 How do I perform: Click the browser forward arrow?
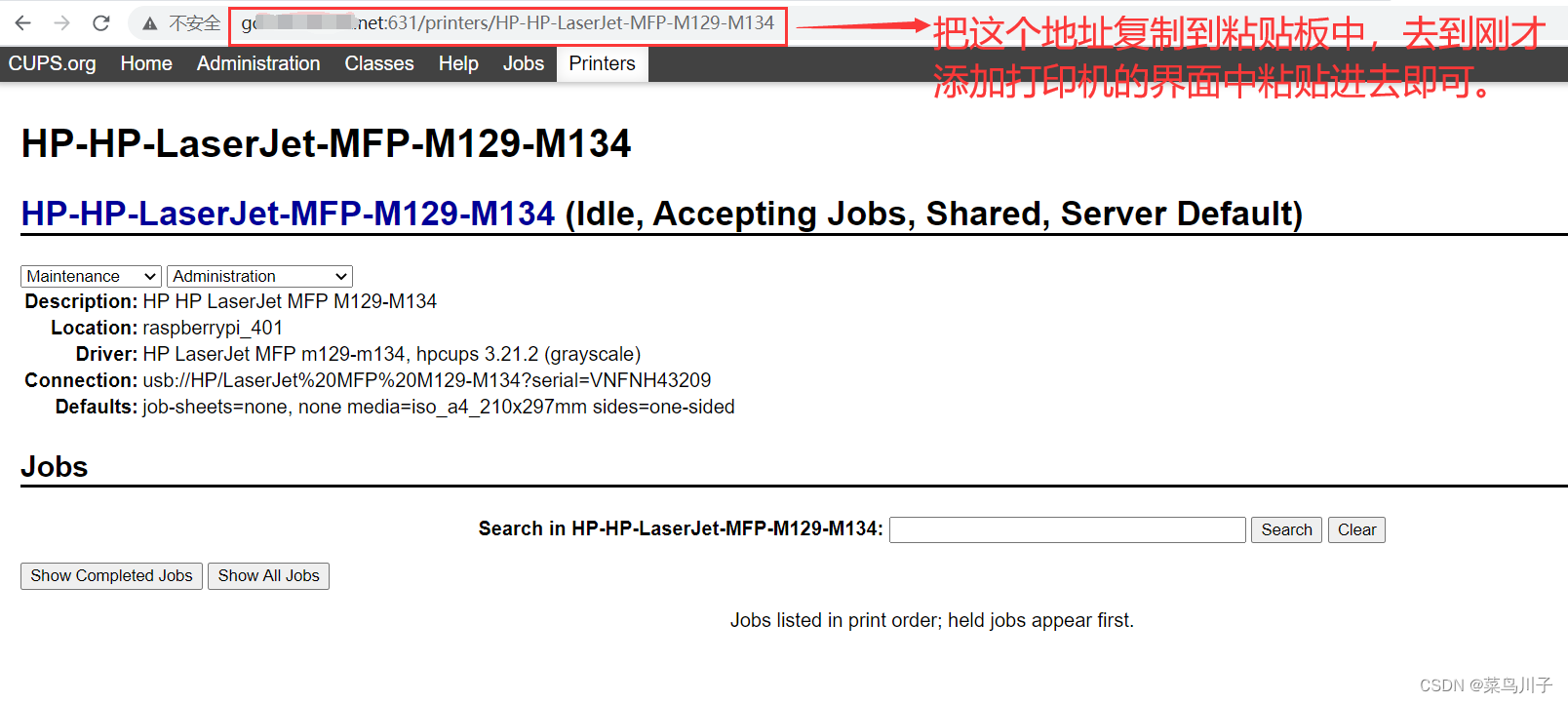pyautogui.click(x=62, y=22)
